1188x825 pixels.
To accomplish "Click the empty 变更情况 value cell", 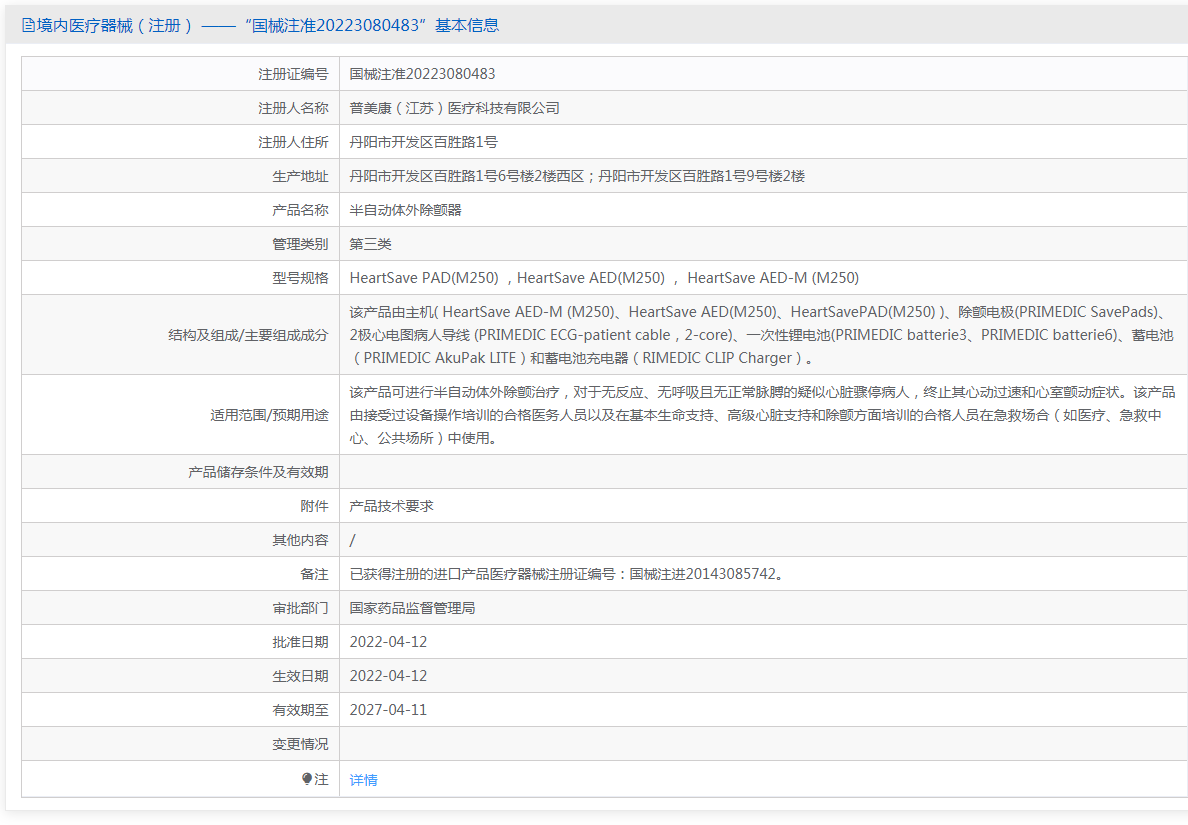I will pyautogui.click(x=760, y=744).
